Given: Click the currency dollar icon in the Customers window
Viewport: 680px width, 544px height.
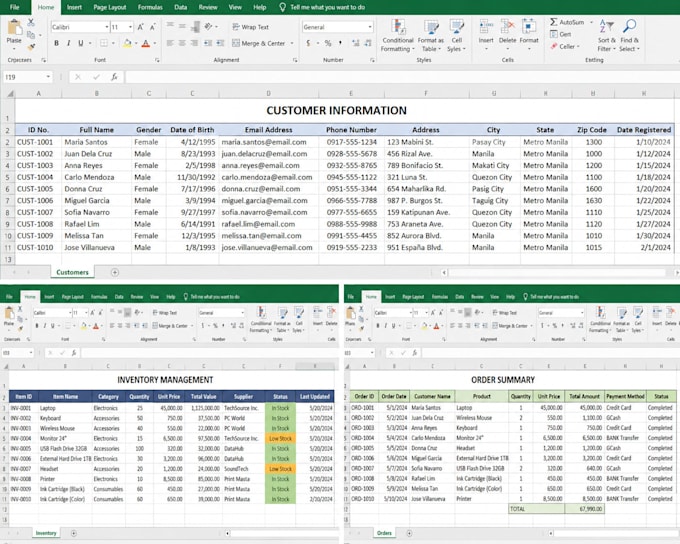Looking at the screenshot, I should pos(308,43).
